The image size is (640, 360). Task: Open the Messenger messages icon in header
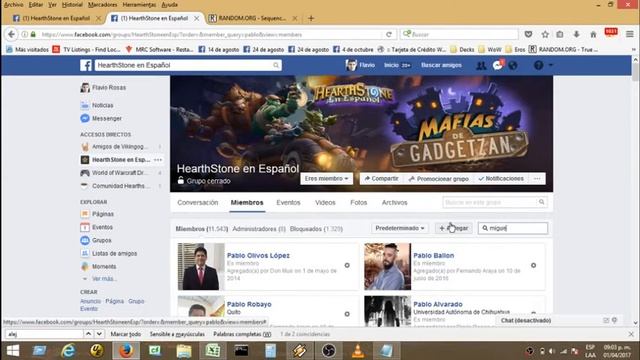pyautogui.click(x=498, y=65)
